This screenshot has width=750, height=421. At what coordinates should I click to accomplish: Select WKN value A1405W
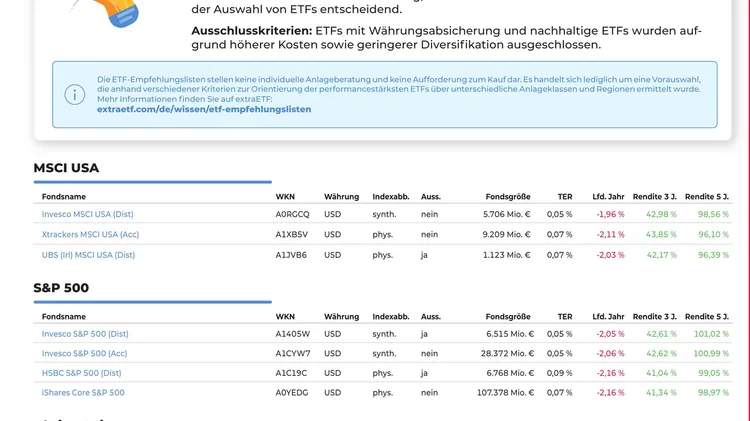tap(293, 334)
